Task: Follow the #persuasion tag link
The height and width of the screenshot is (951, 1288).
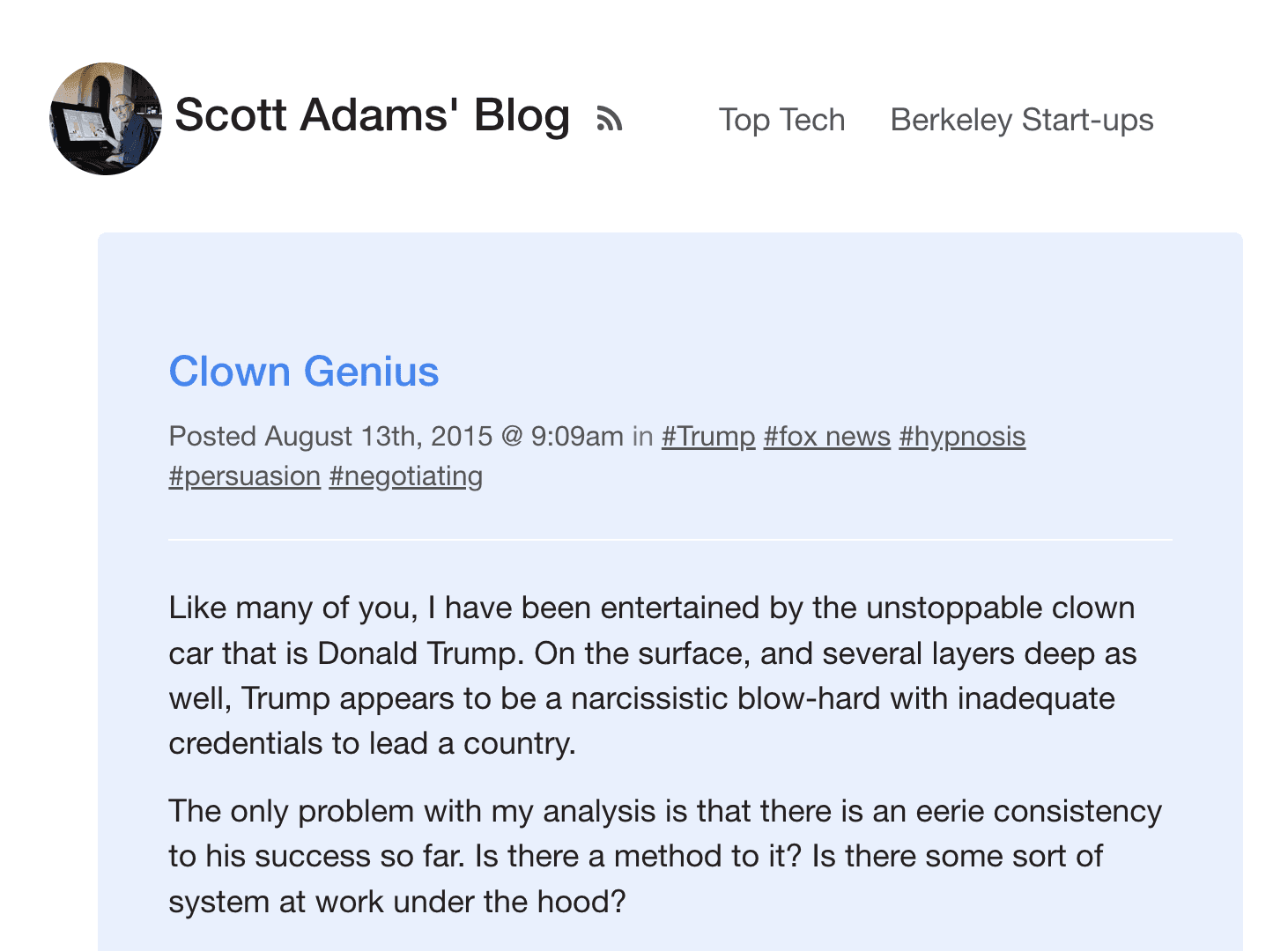Action: coord(245,475)
